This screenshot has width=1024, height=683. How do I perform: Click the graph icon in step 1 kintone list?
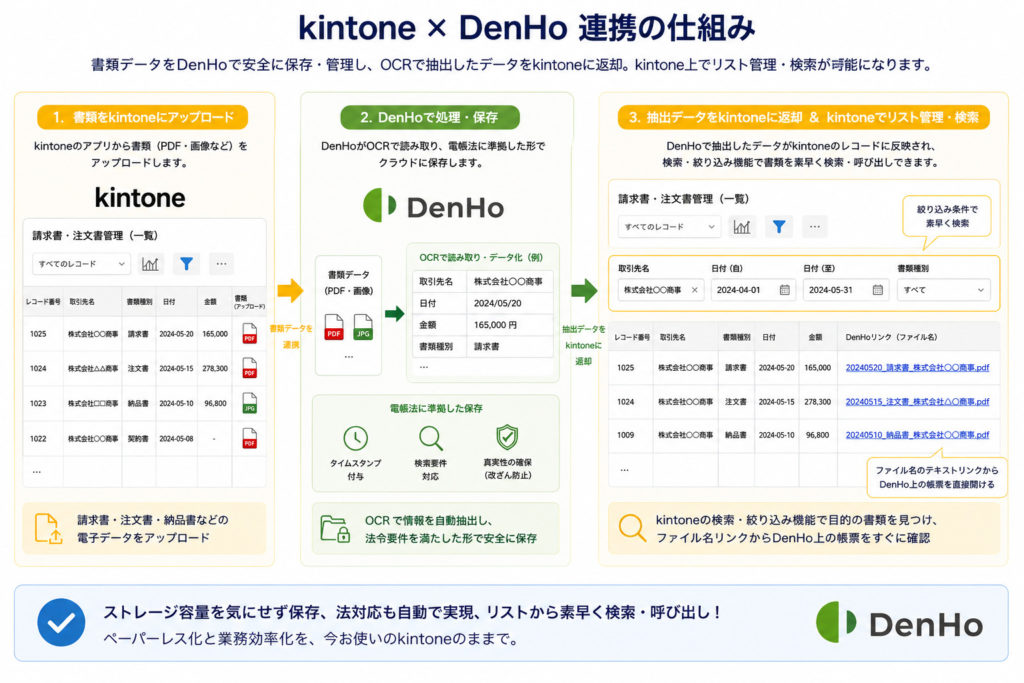pyautogui.click(x=150, y=264)
